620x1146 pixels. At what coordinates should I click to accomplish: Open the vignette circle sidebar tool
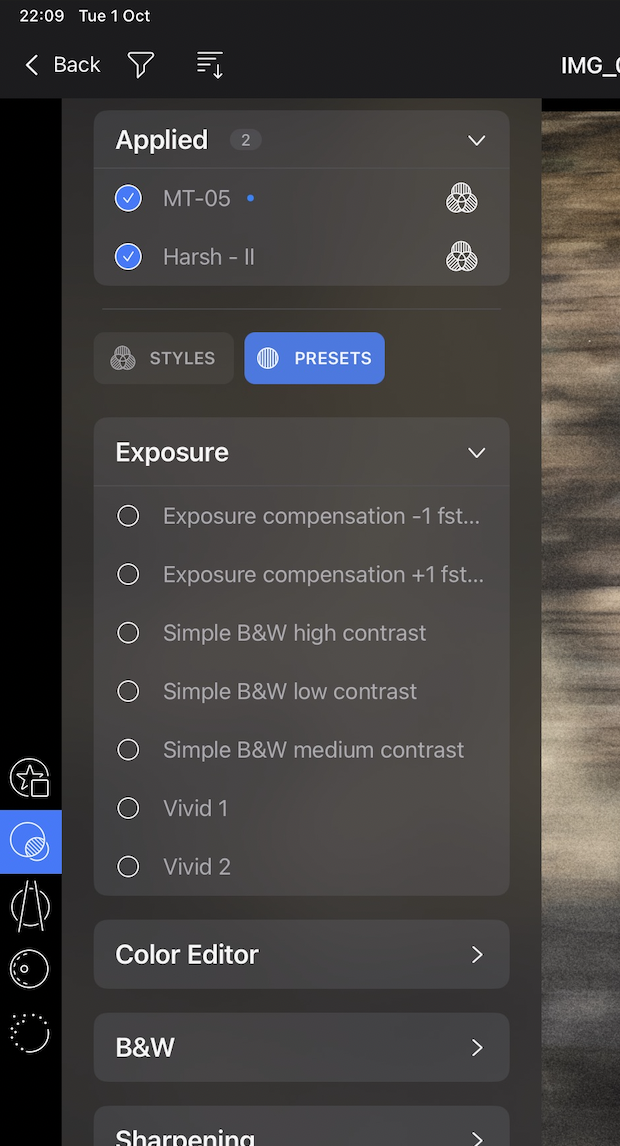29,969
